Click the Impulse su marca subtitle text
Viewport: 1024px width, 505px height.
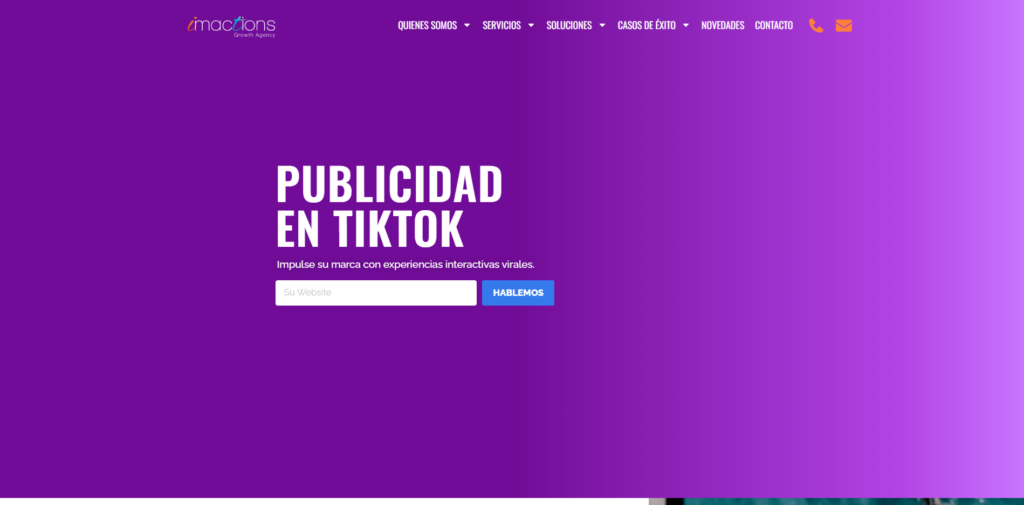[405, 265]
